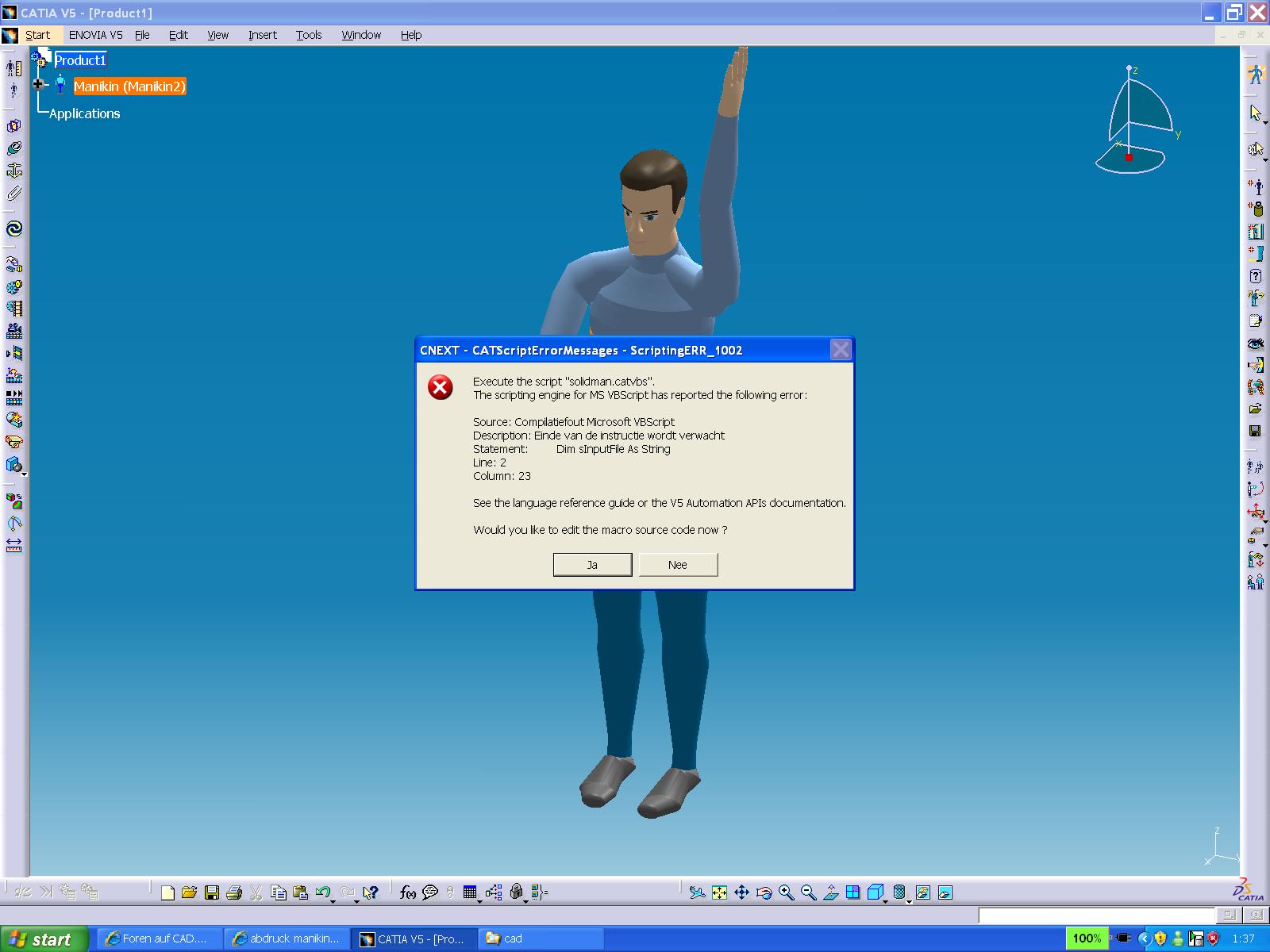This screenshot has width=1270, height=952.
Task: Click the paperclip attach icon
Action: (x=13, y=193)
